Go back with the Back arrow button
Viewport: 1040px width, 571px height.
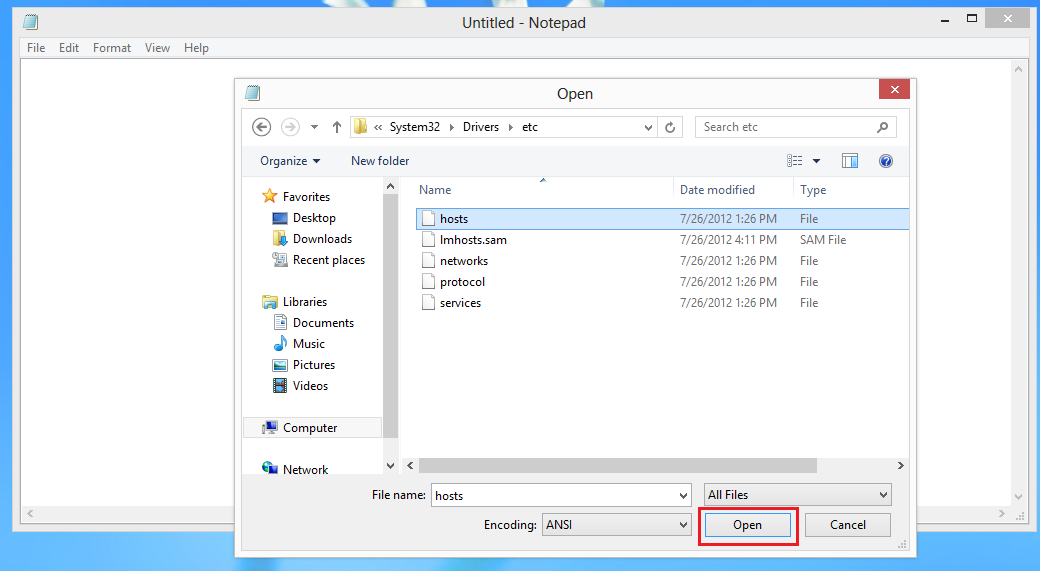pos(261,127)
